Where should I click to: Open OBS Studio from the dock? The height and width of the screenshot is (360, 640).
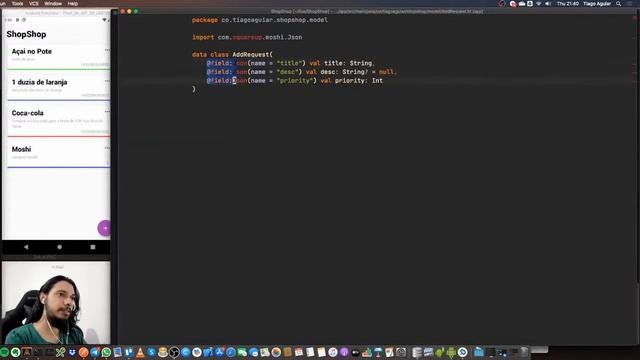click(174, 352)
